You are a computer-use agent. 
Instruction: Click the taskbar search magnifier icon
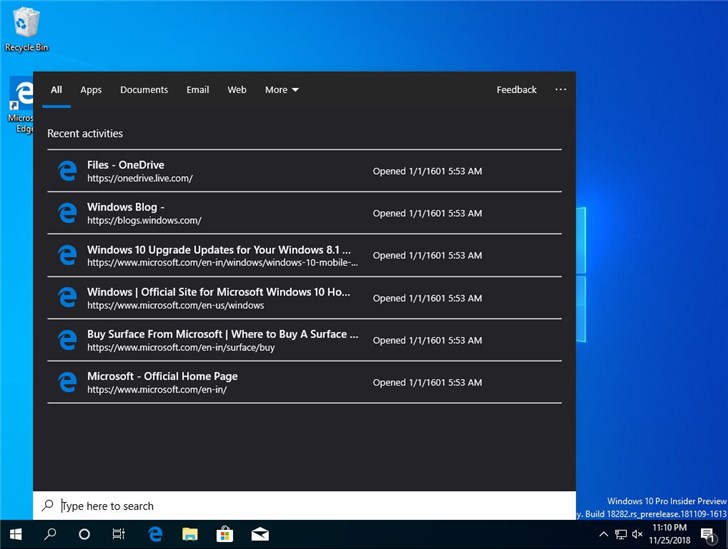50,534
